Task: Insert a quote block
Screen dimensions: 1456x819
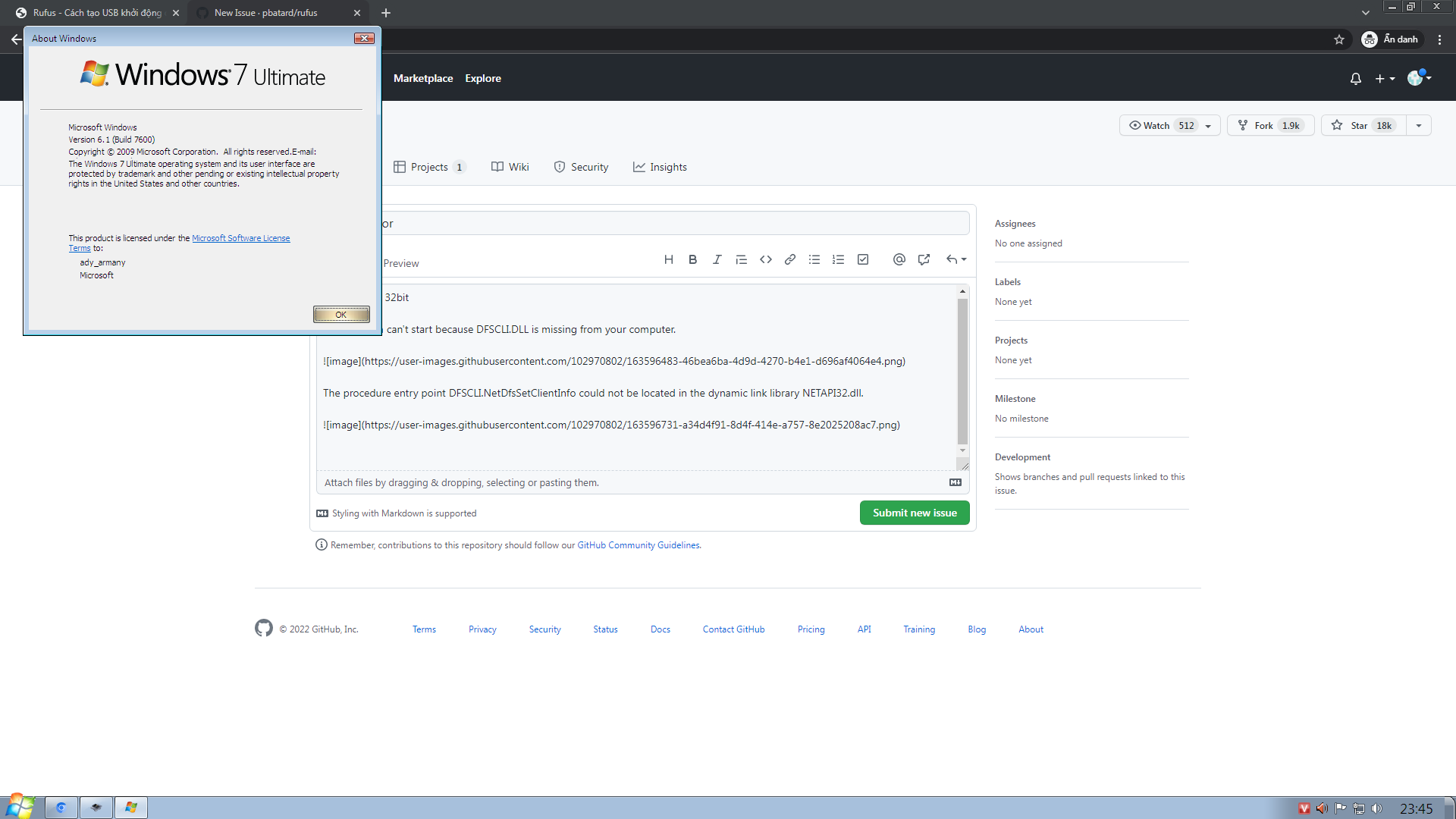Action: [x=741, y=259]
